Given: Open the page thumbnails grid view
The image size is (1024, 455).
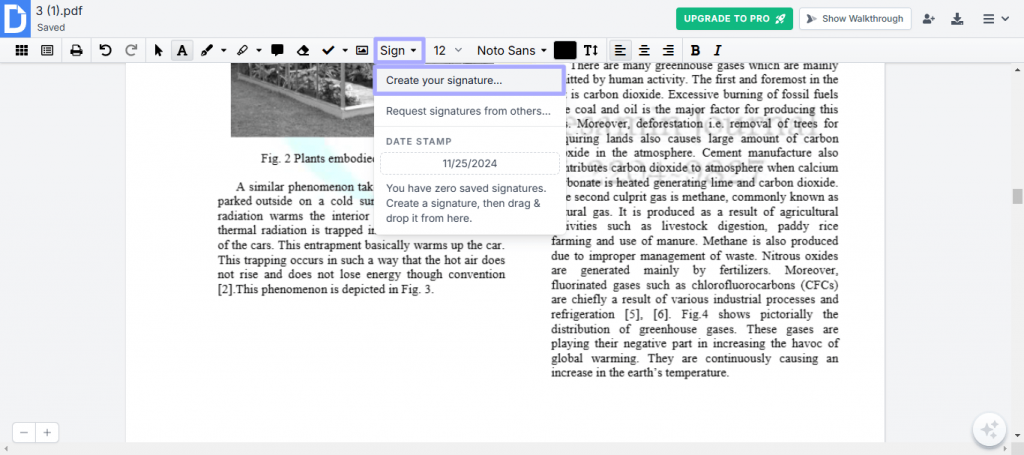Looking at the screenshot, I should pos(20,50).
